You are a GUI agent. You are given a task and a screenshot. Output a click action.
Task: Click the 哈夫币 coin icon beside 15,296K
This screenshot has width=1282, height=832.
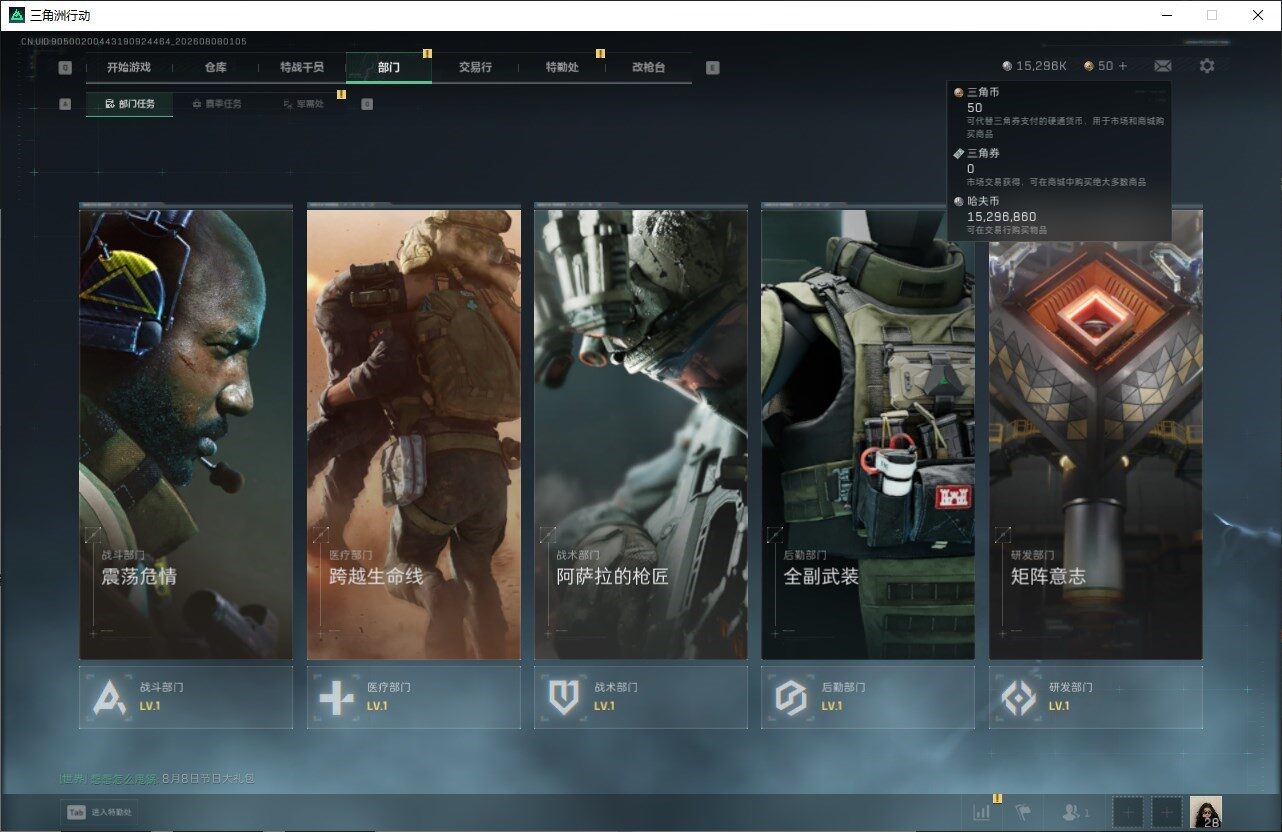(x=1007, y=66)
